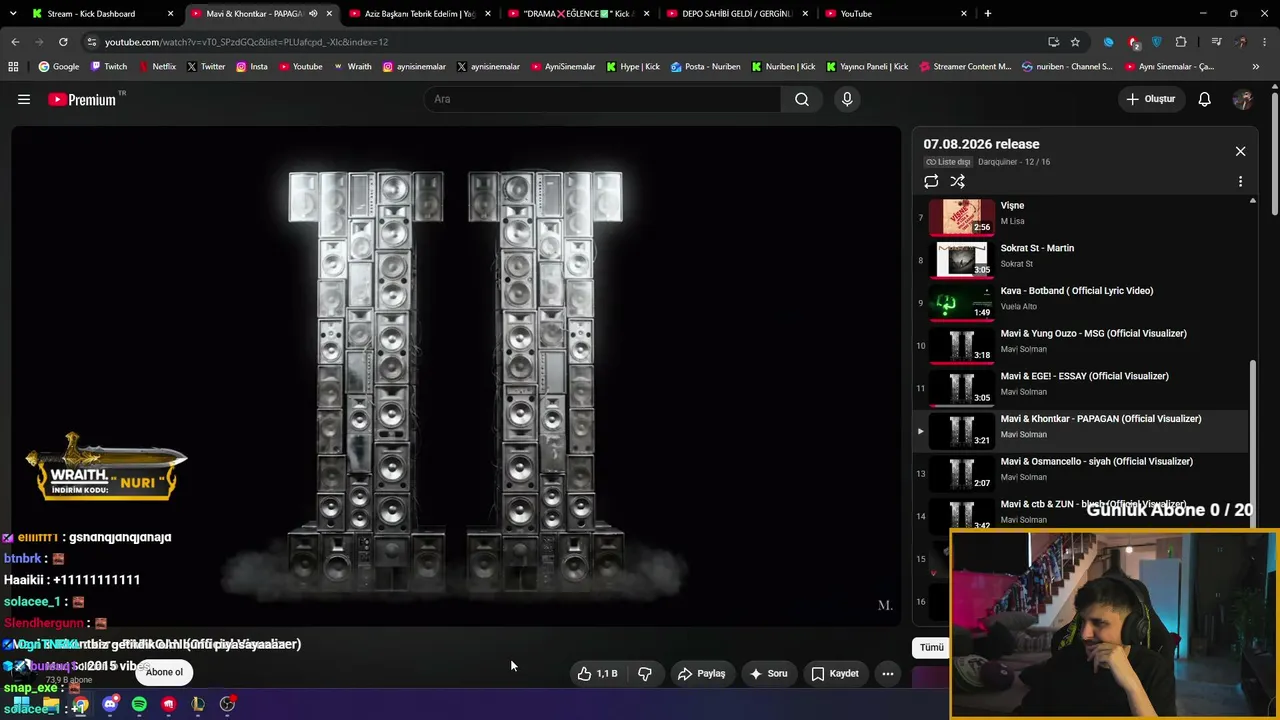Open more actions menu under the video
This screenshot has height=720, width=1280.
[x=888, y=674]
